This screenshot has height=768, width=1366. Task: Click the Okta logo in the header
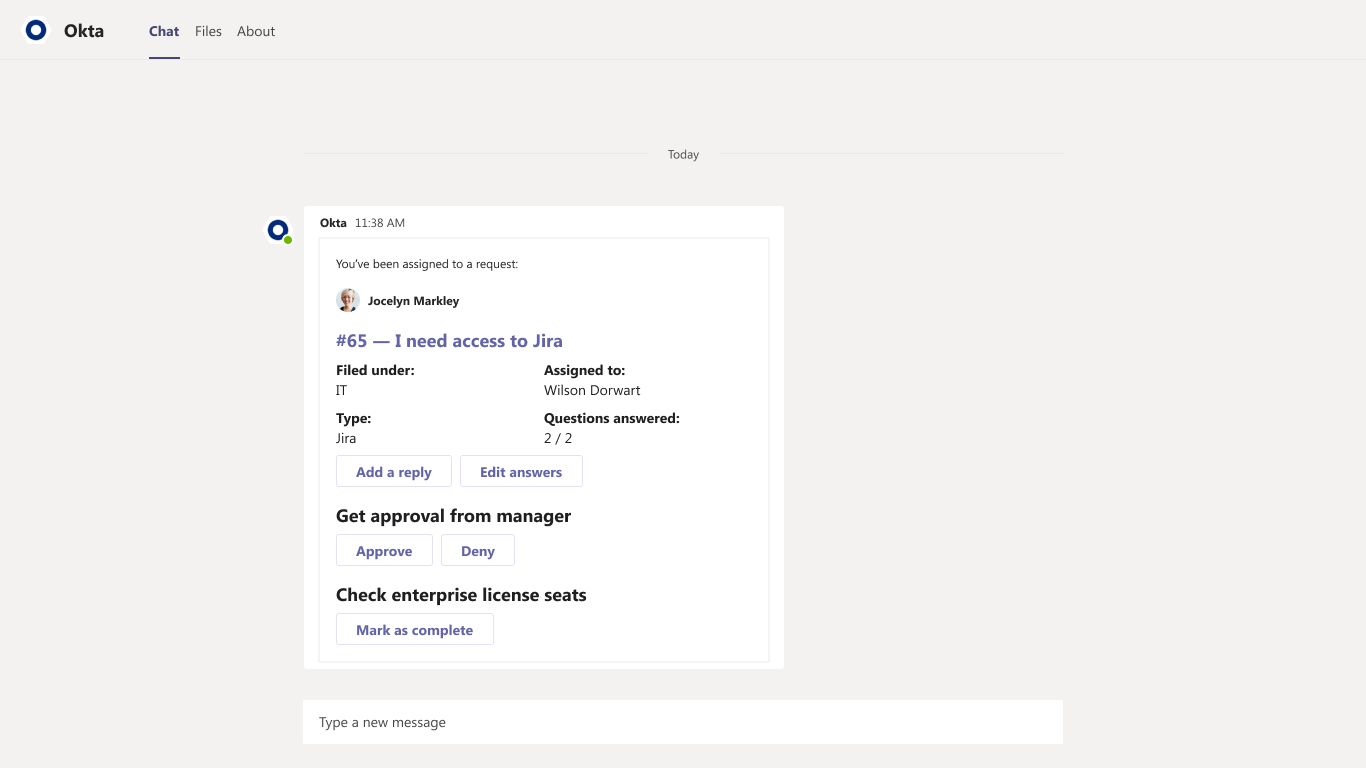37,31
